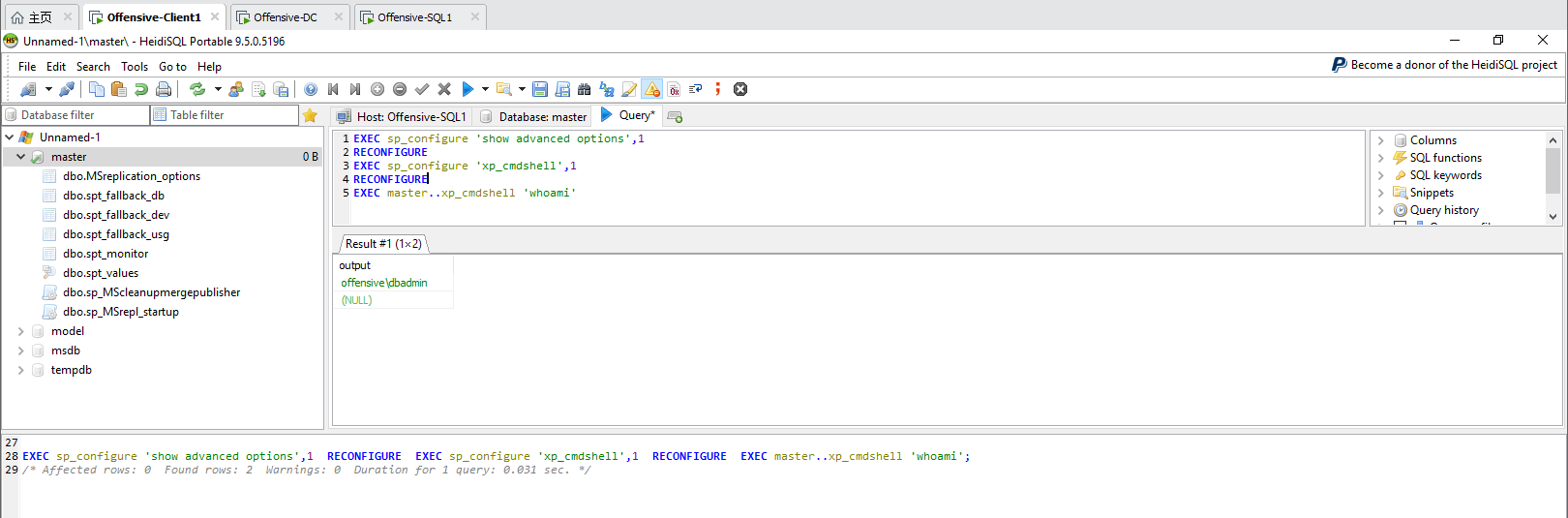The height and width of the screenshot is (518, 1568).
Task: Toggle the stop-on-errors warning icon
Action: pyautogui.click(x=651, y=89)
